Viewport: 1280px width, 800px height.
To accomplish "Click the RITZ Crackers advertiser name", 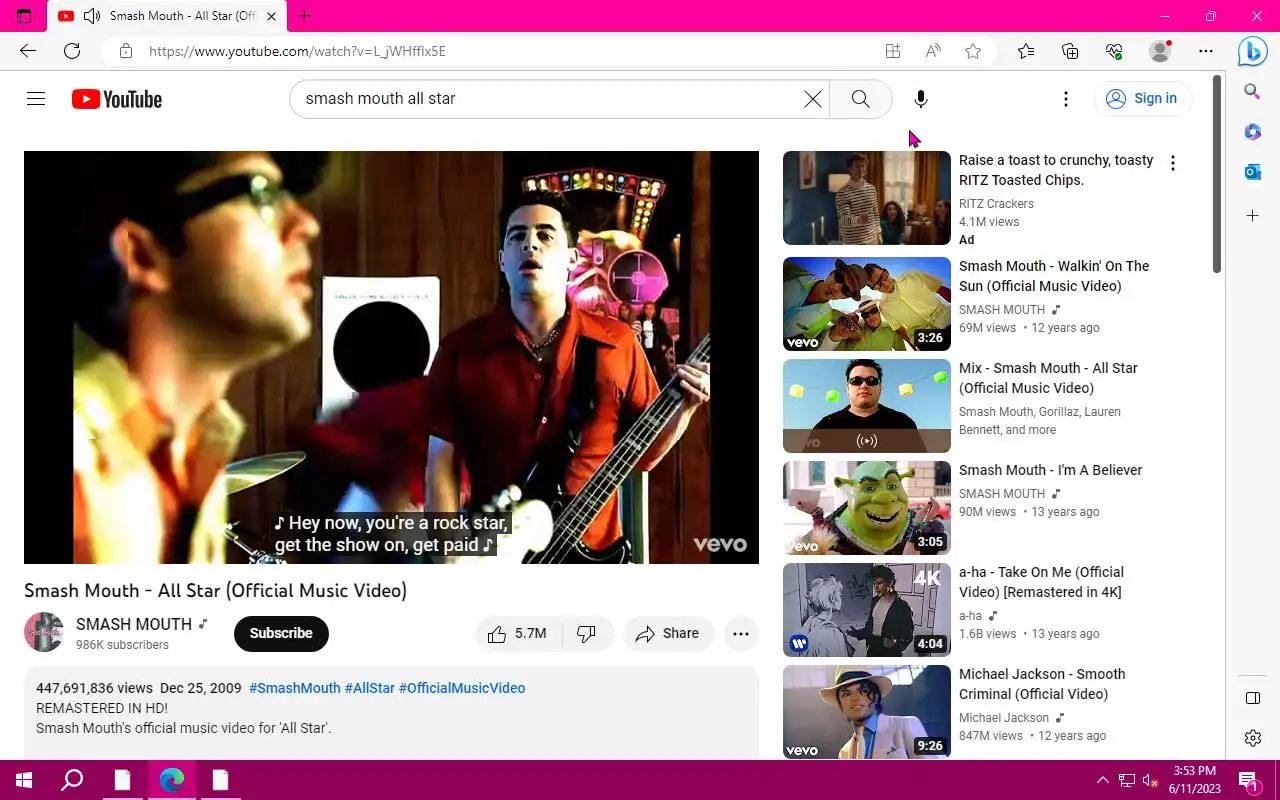I will click(996, 204).
